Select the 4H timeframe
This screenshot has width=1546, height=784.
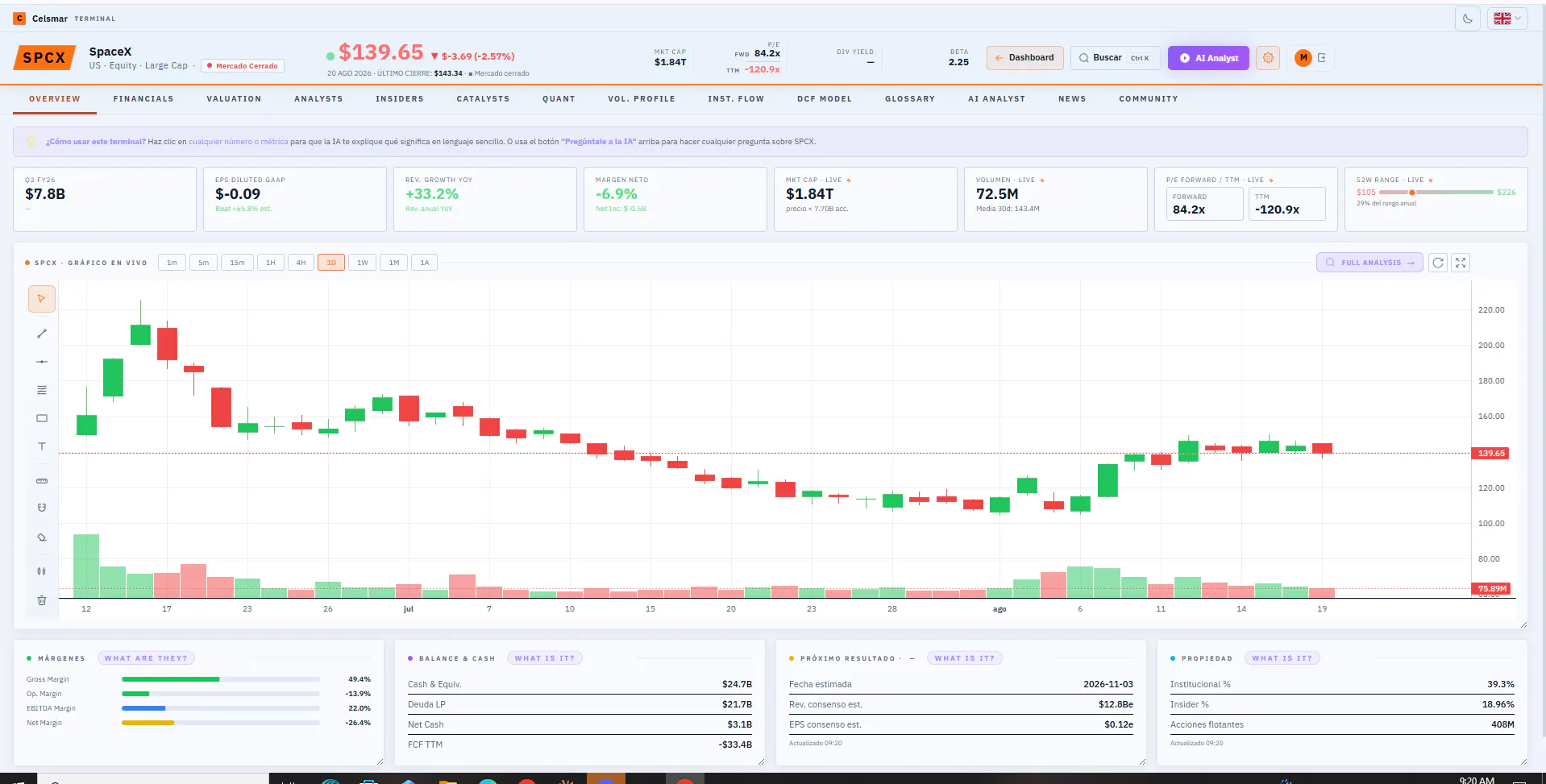tap(301, 263)
